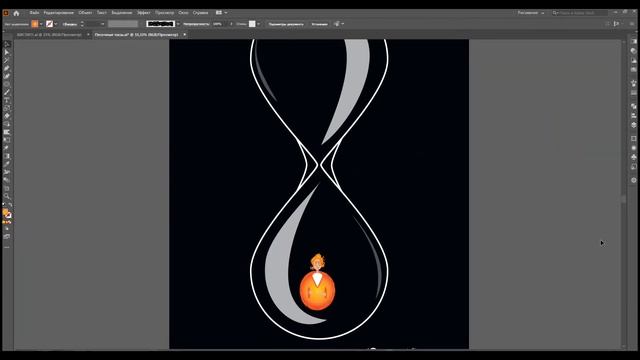Open the stroke weight dropdown
The image size is (640, 360).
click(x=102, y=24)
